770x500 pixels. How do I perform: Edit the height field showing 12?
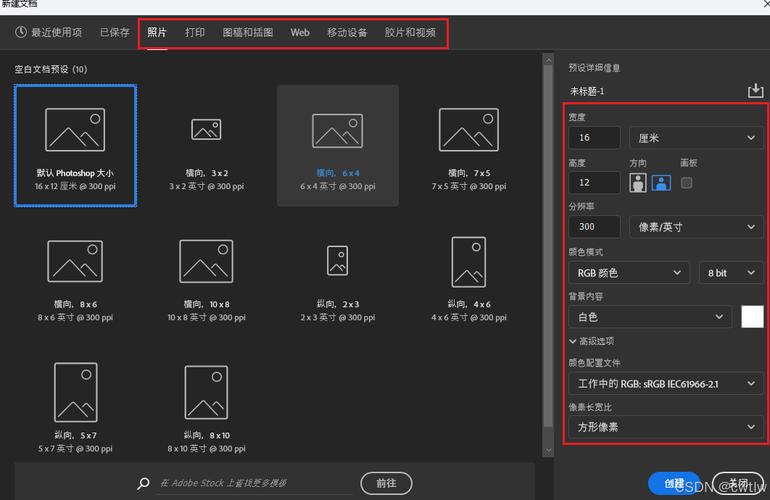pyautogui.click(x=594, y=183)
